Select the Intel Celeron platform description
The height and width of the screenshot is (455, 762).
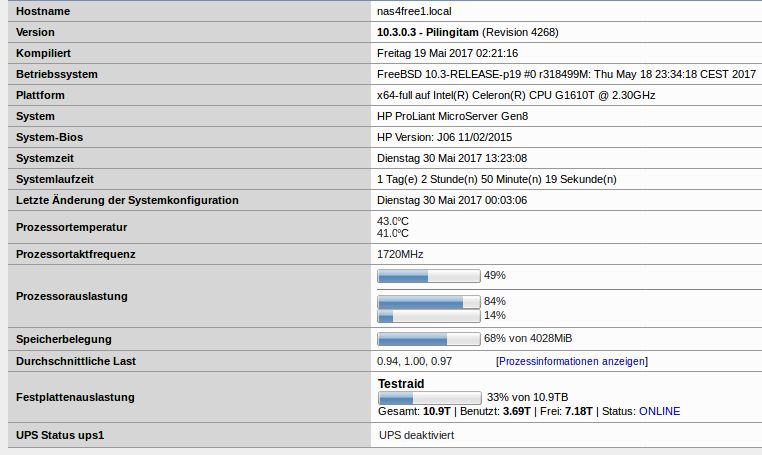coord(516,95)
